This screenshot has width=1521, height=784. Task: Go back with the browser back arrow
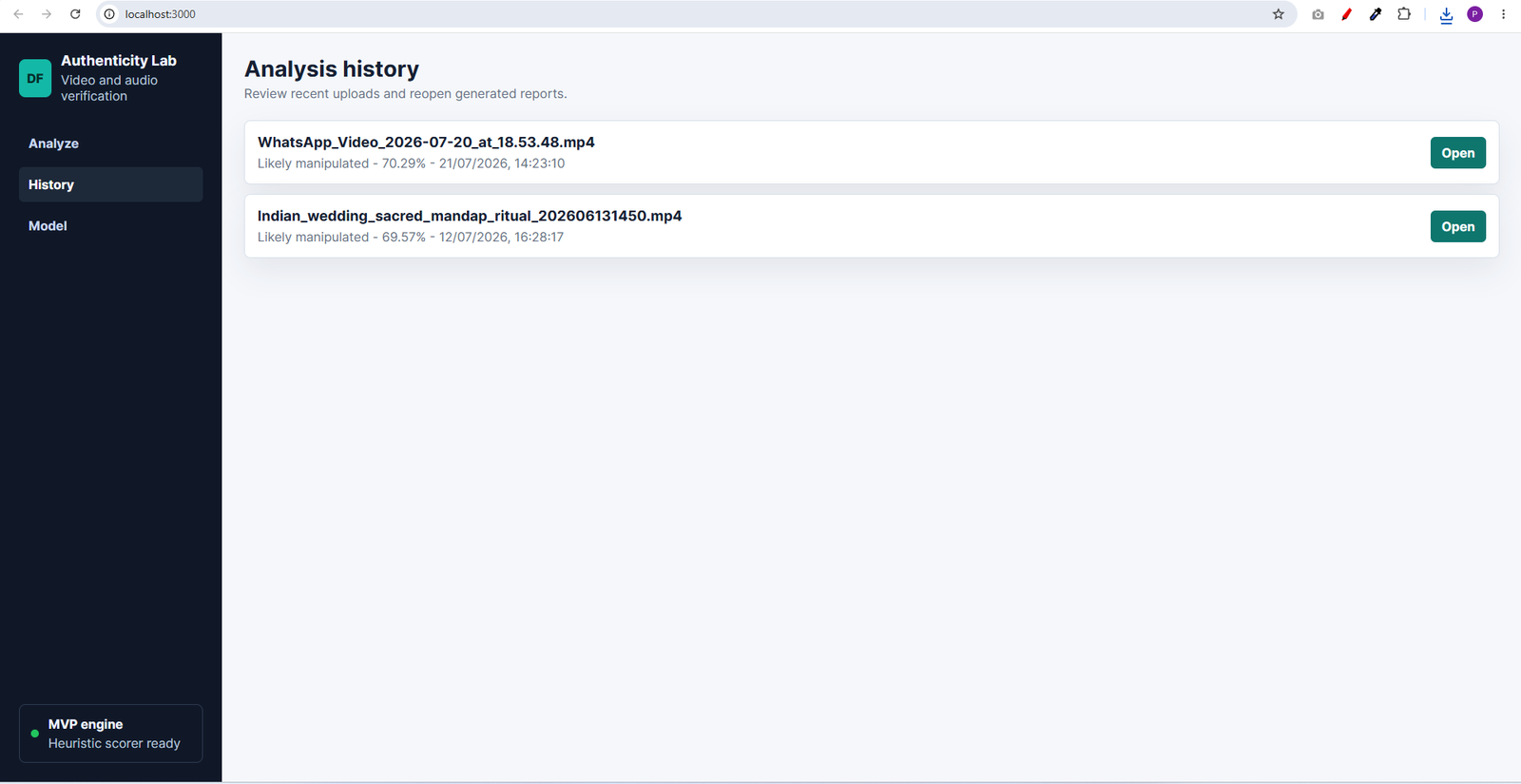coord(18,14)
